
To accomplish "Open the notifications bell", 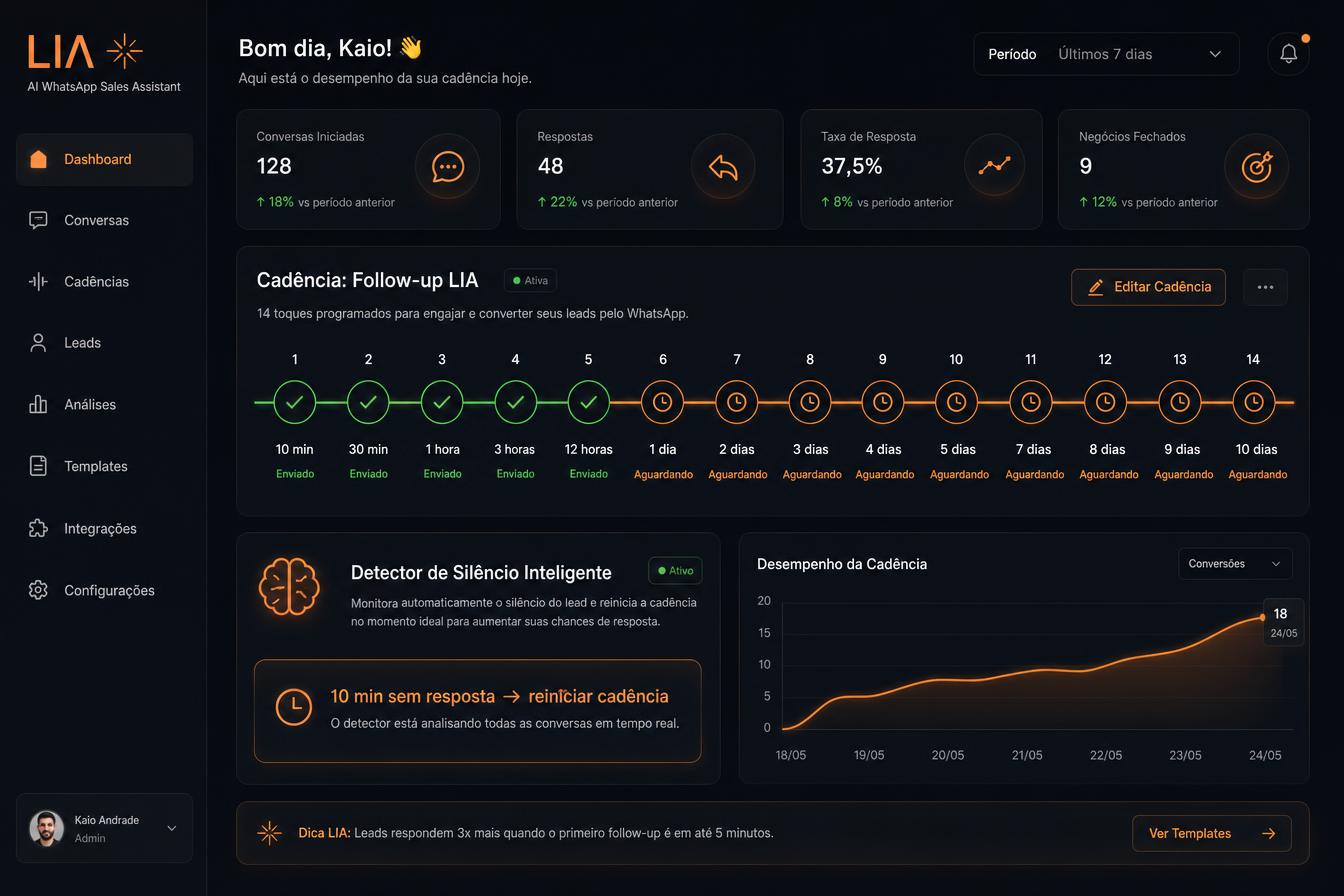I will [x=1288, y=54].
